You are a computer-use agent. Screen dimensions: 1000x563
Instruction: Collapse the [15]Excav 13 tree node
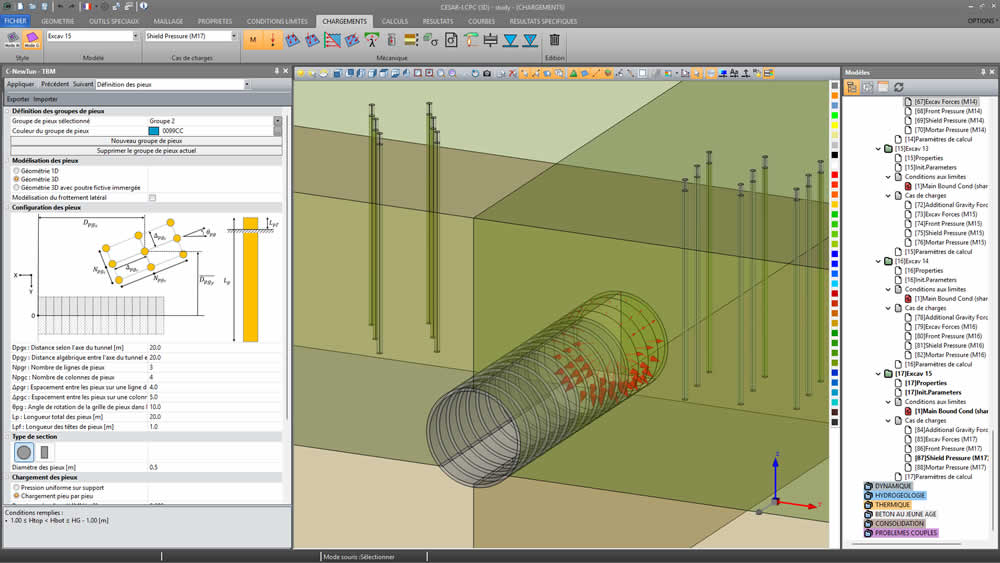coord(878,149)
